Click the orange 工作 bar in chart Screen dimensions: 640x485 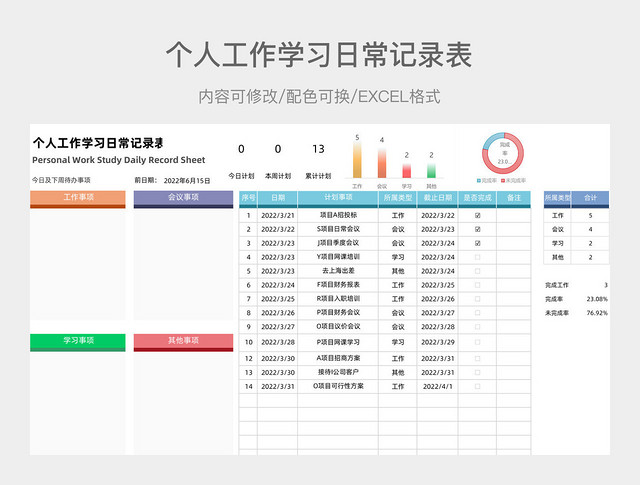click(x=357, y=160)
